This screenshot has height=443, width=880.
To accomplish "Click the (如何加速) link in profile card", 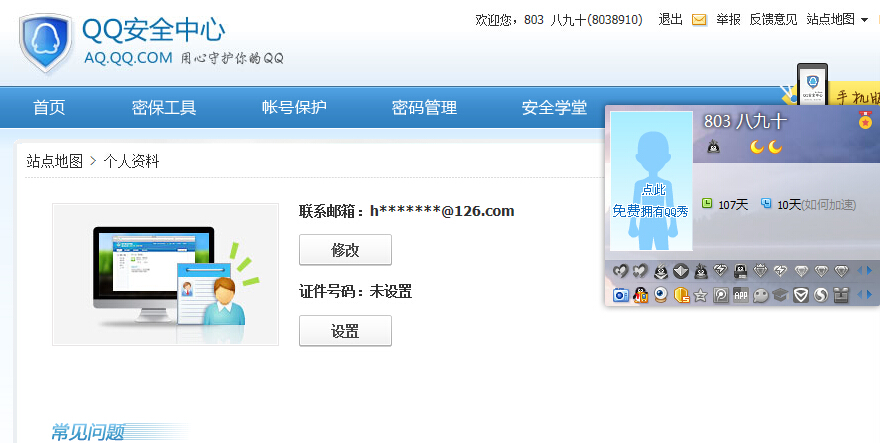I will point(829,205).
